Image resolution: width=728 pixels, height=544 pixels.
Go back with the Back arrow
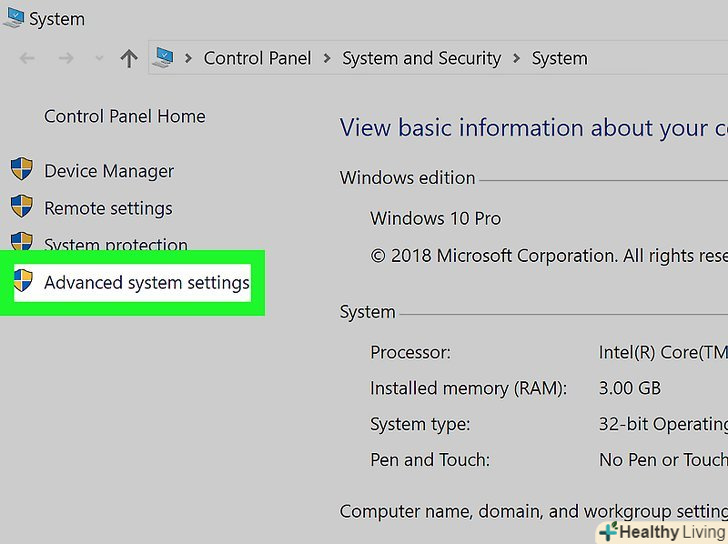(x=28, y=59)
